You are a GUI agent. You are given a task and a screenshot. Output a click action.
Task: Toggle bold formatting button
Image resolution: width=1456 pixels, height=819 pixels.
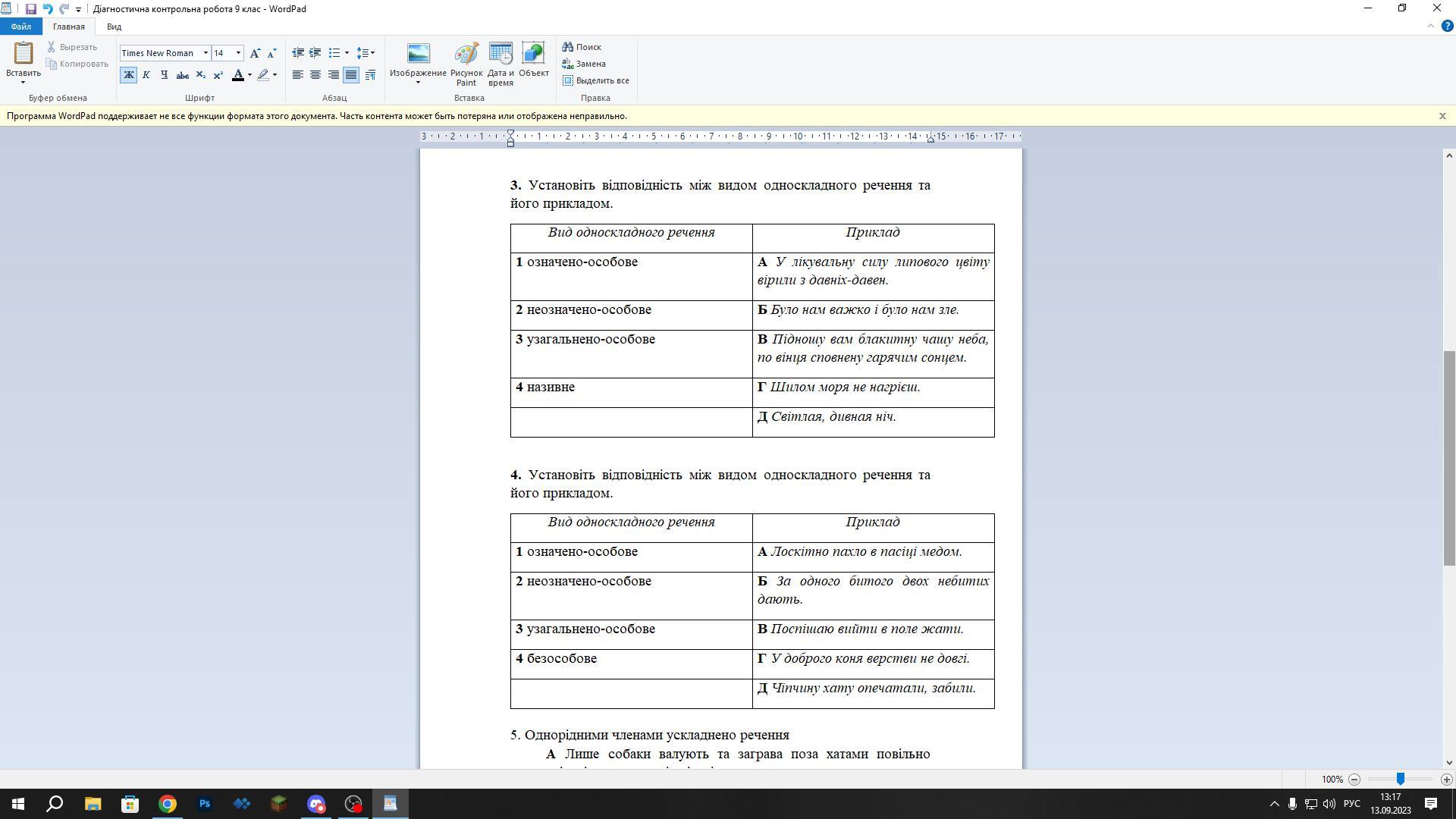tap(128, 75)
